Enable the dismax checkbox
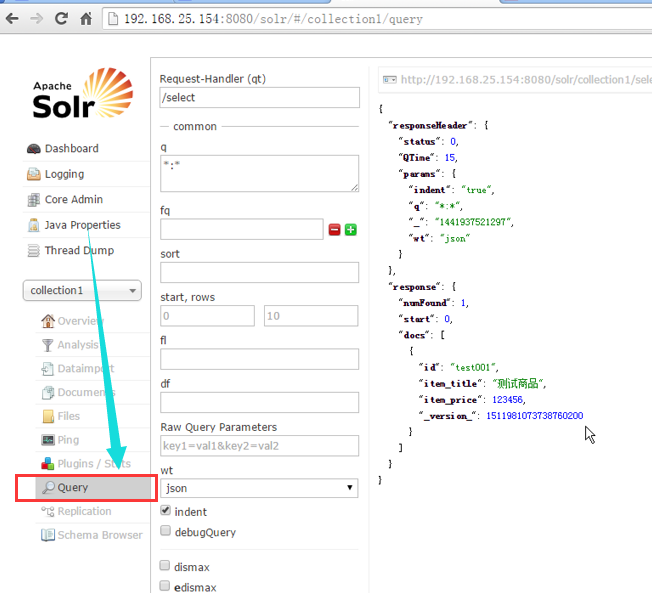The image size is (652, 593). (x=166, y=566)
